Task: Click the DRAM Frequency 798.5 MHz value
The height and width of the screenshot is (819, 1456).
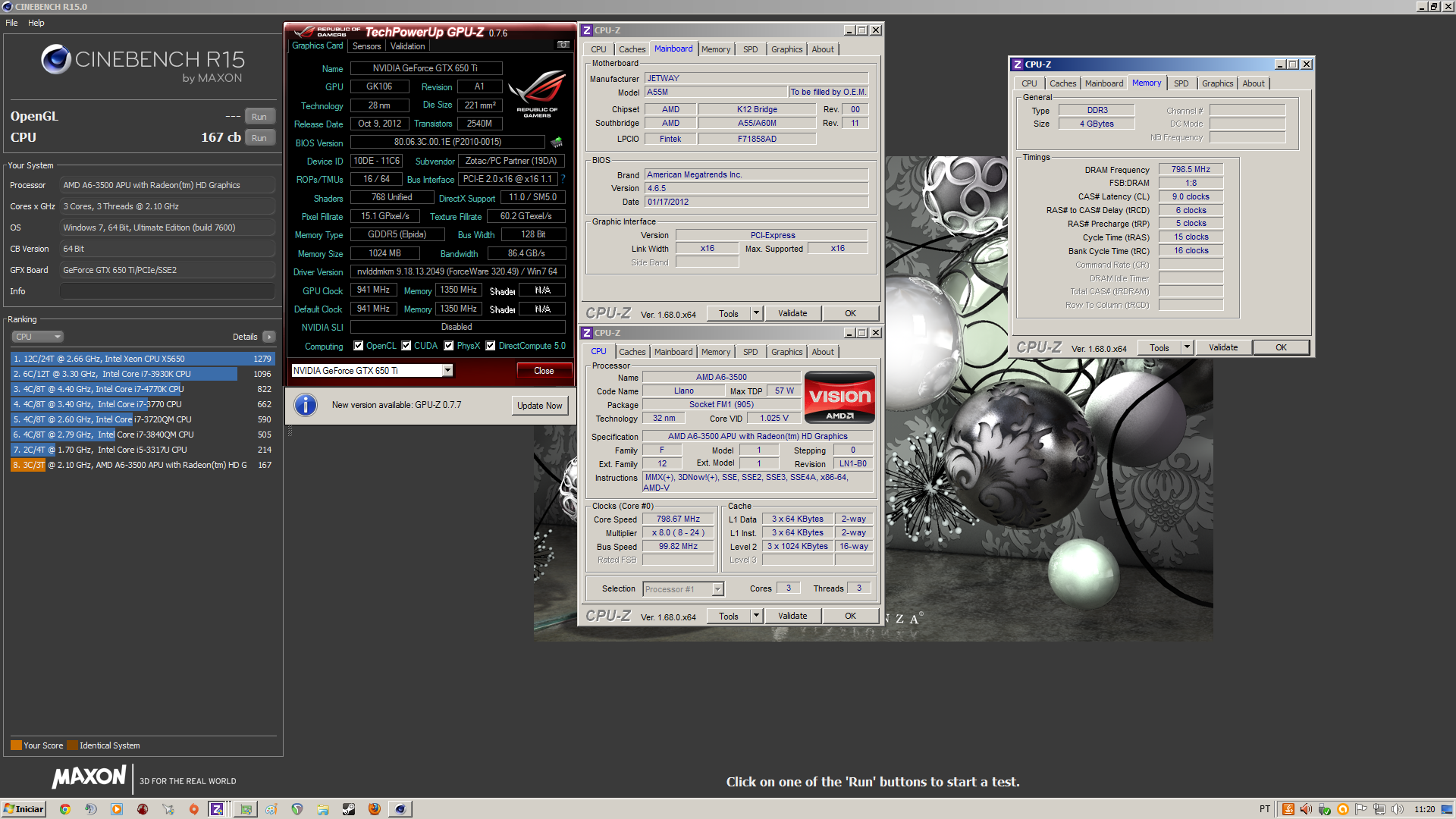Action: point(1191,169)
